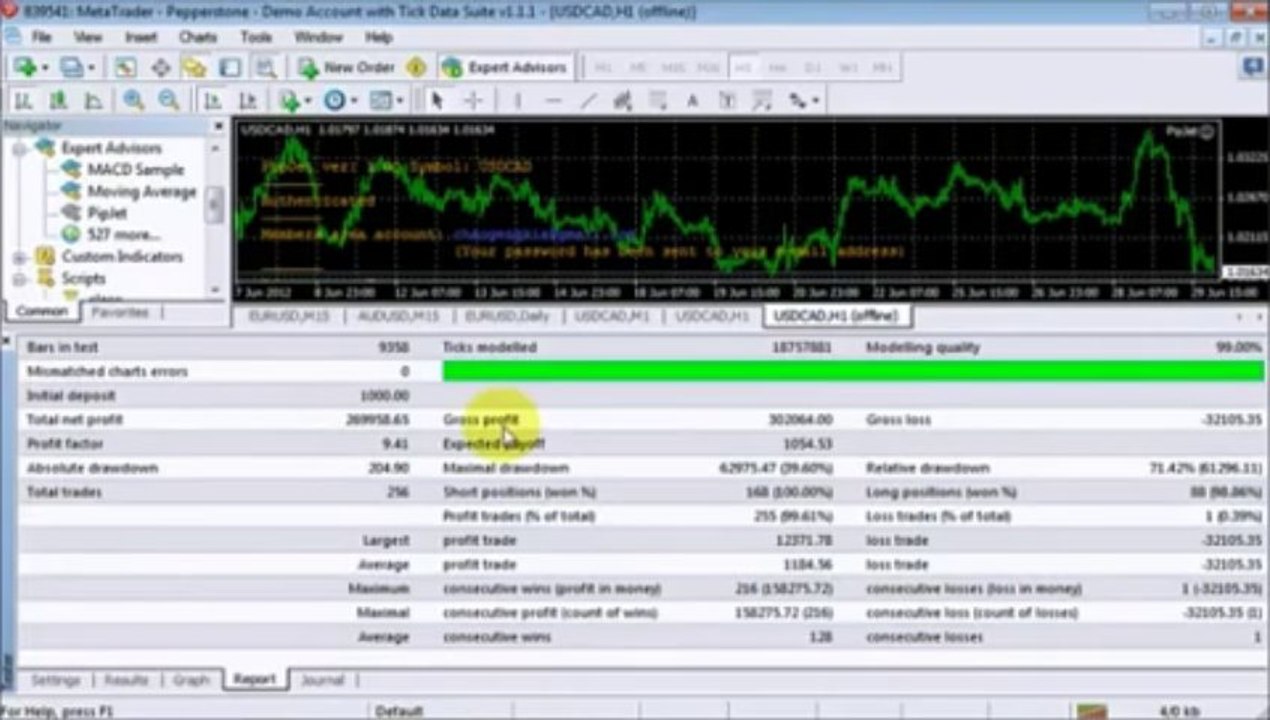
Task: Open the Tools menu
Action: click(256, 37)
